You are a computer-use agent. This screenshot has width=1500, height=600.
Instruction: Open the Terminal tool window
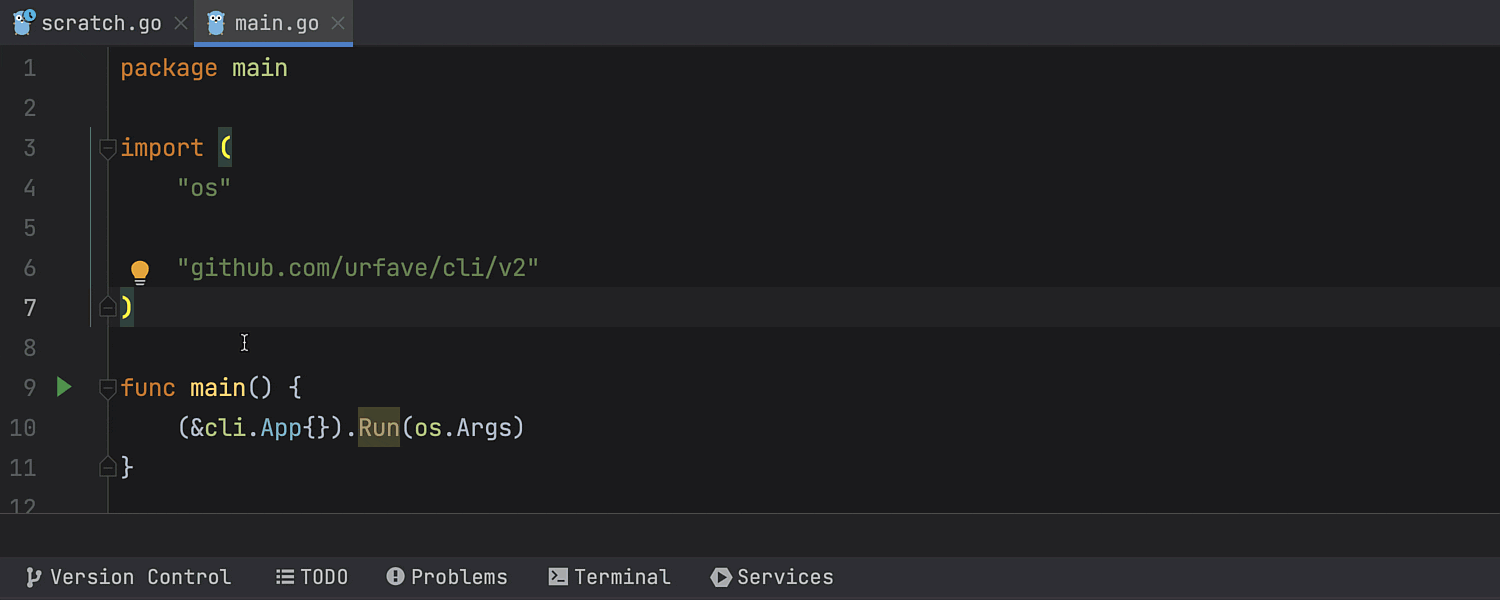[x=609, y=577]
